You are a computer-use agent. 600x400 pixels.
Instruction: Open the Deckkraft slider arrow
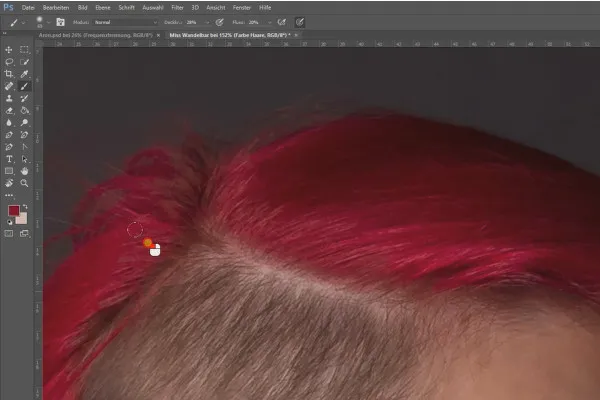pos(207,23)
